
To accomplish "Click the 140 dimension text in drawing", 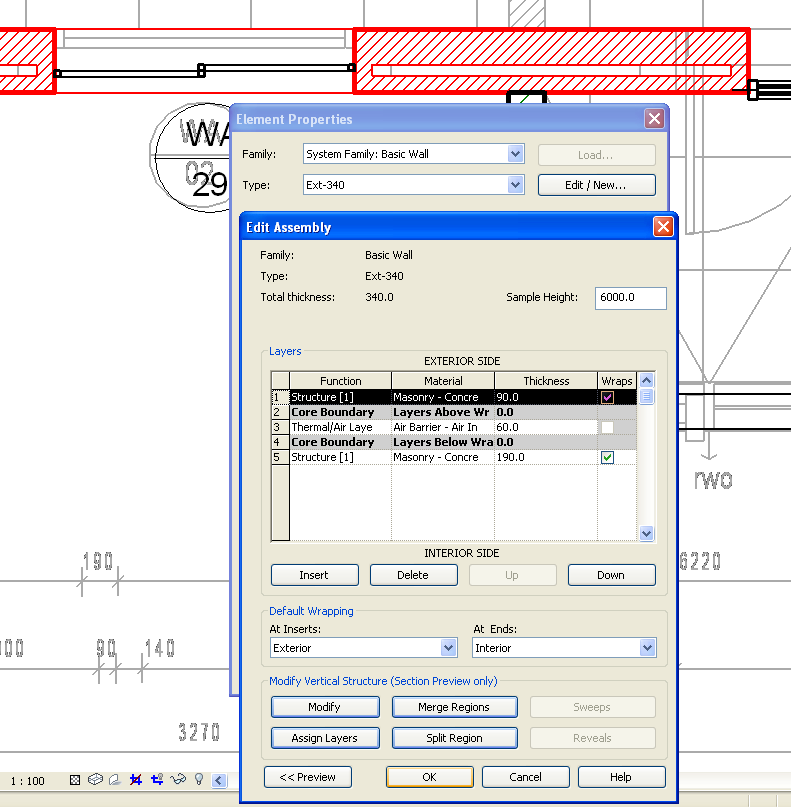I will (160, 648).
